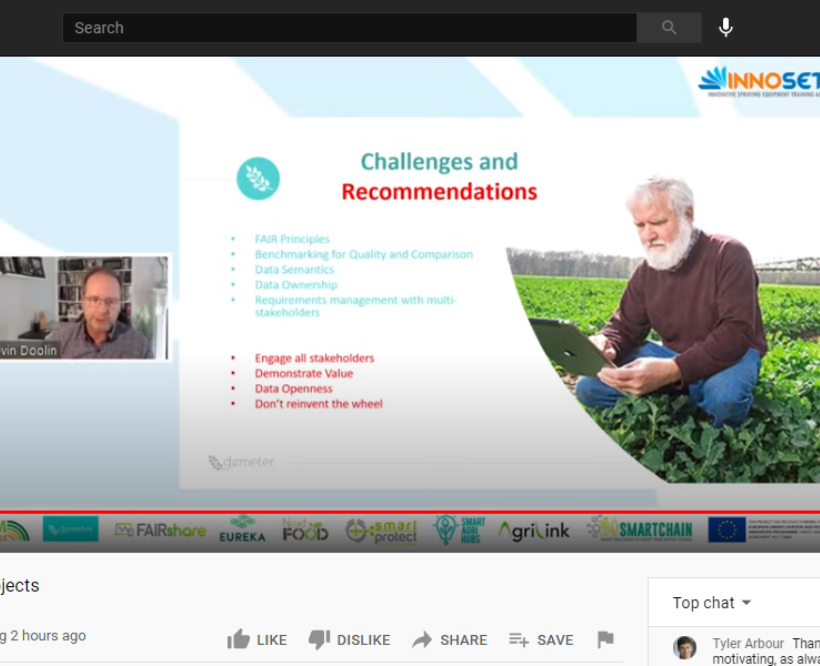Click the search magnifier button
This screenshot has width=820, height=666.
tap(669, 28)
